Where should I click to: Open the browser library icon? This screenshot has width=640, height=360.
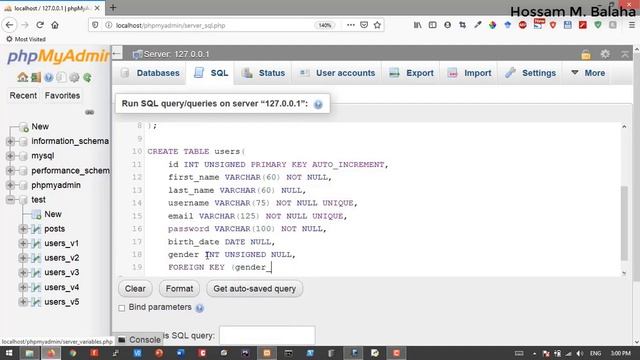coord(418,25)
